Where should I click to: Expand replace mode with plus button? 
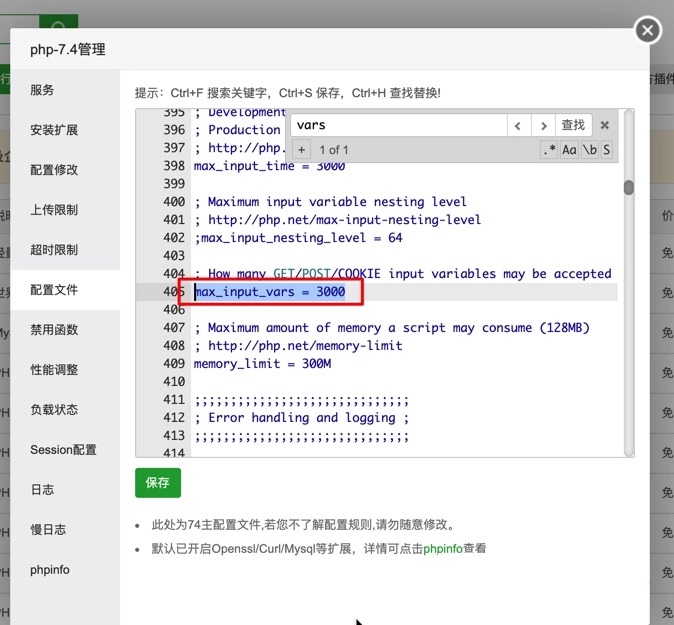[301, 150]
